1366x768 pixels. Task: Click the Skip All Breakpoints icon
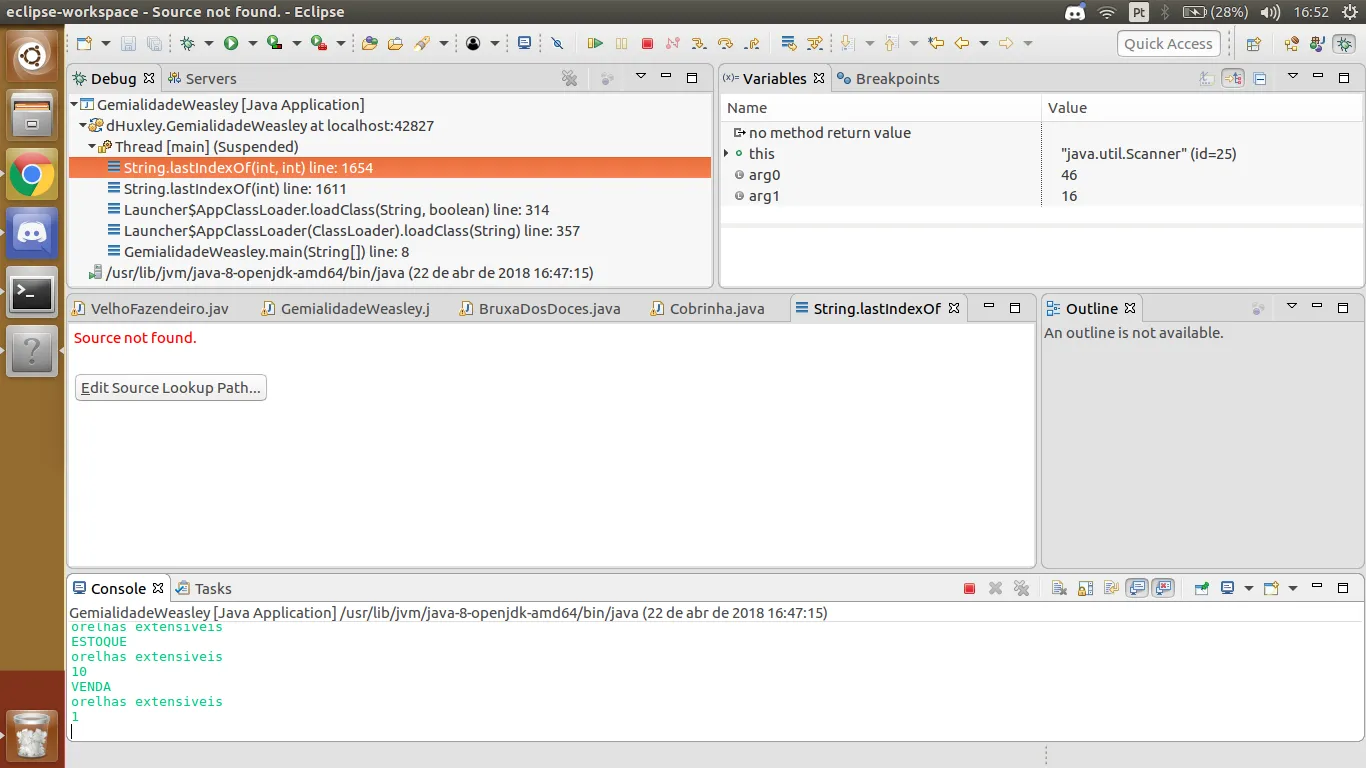pyautogui.click(x=557, y=43)
